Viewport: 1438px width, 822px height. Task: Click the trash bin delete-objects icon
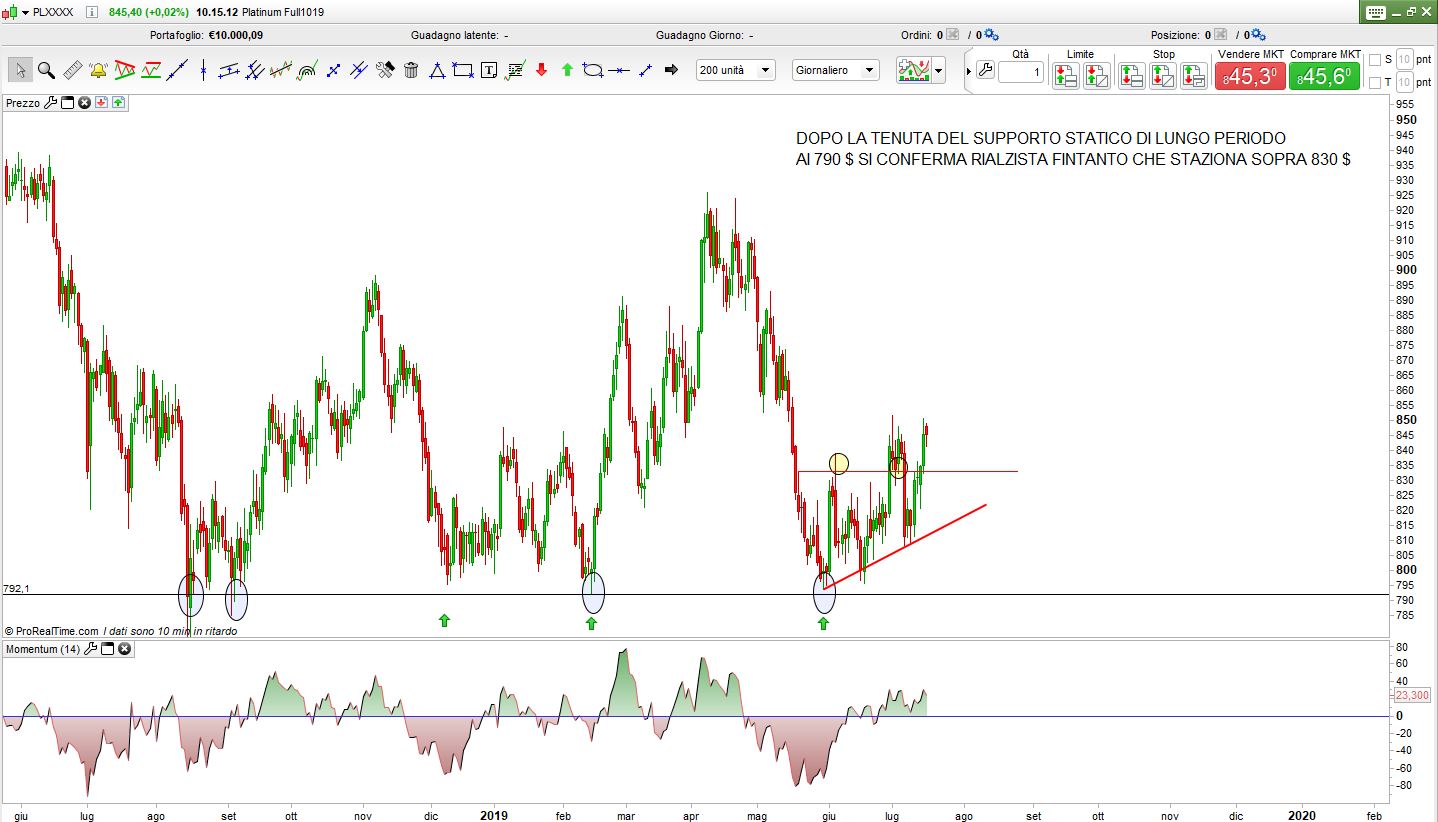[x=411, y=70]
